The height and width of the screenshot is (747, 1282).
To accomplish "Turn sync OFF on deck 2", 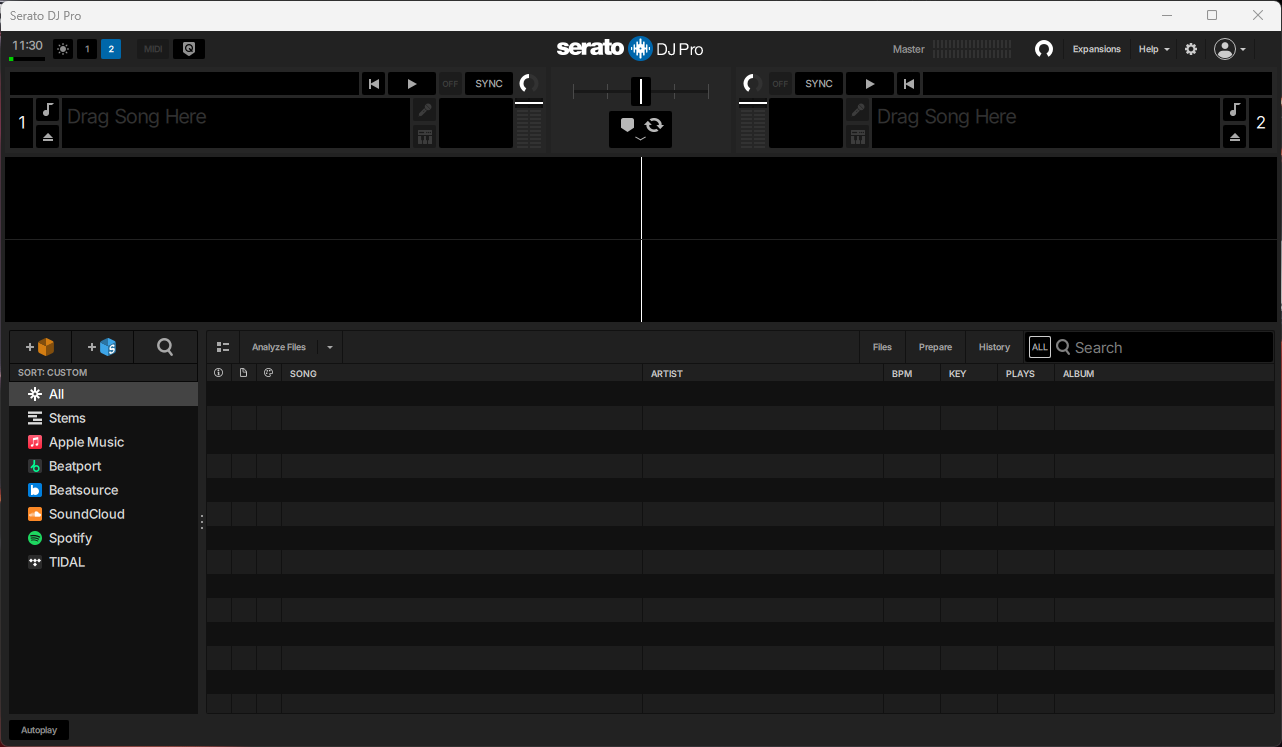I will 780,84.
